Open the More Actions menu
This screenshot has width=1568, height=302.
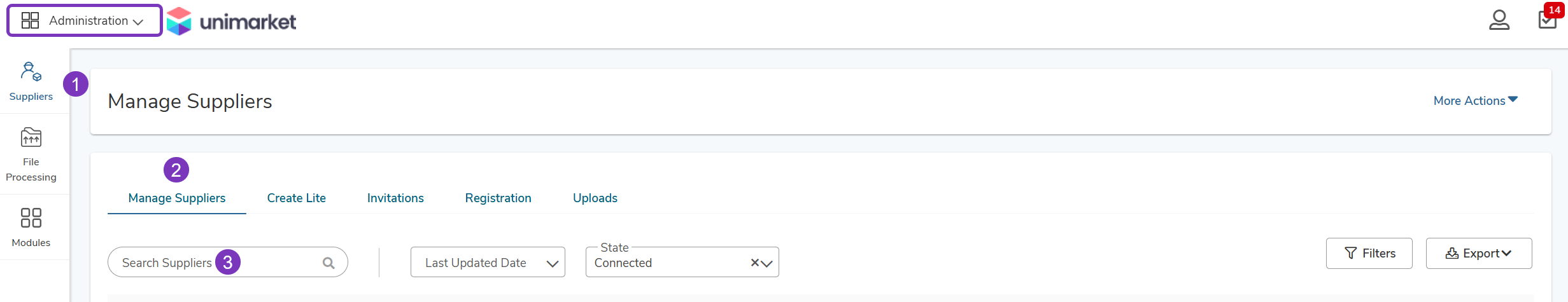pyautogui.click(x=1476, y=100)
